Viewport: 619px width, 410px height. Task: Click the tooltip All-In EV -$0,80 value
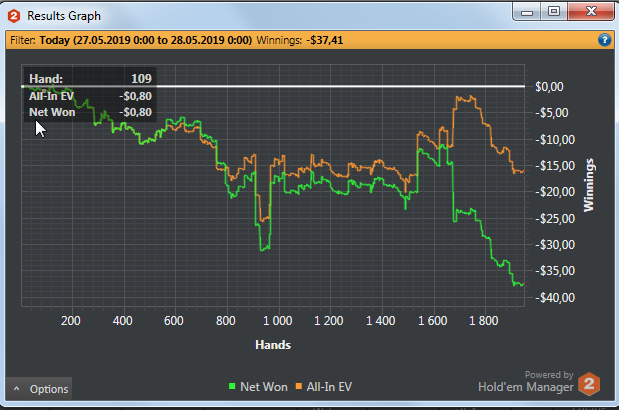[x=135, y=96]
